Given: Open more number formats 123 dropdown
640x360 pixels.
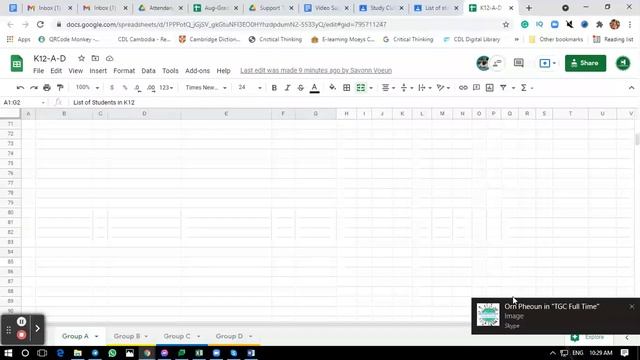Looking at the screenshot, I should tap(166, 88).
